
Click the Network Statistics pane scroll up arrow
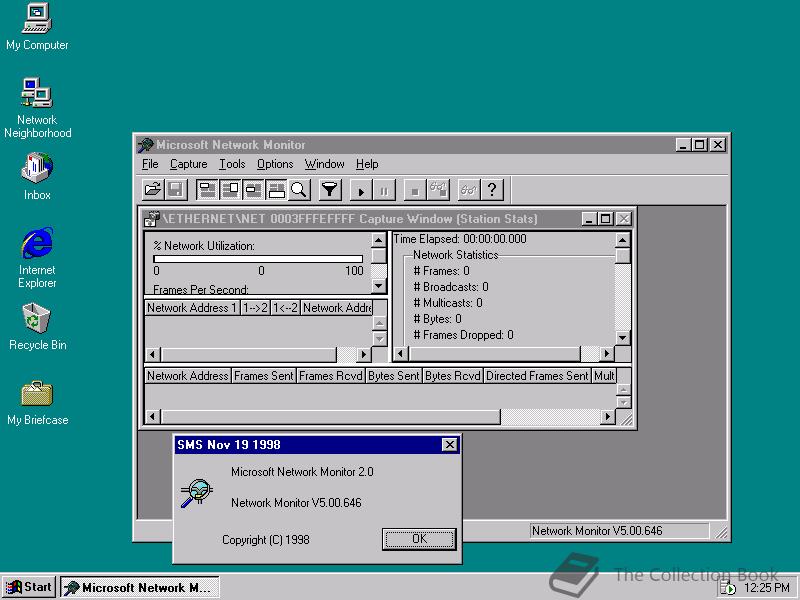622,240
